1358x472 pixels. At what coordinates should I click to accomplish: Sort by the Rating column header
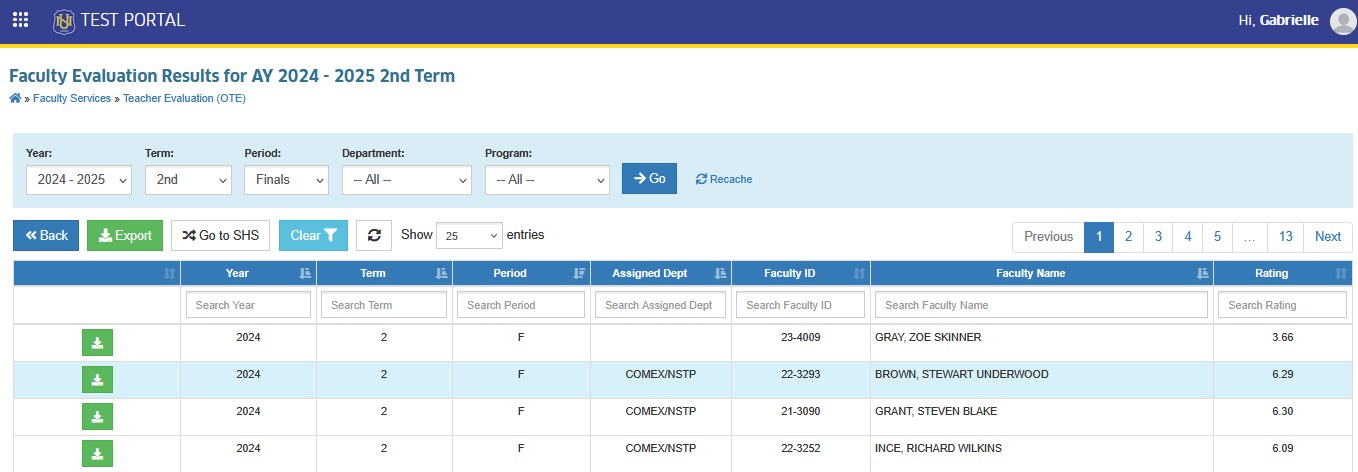coord(1283,273)
